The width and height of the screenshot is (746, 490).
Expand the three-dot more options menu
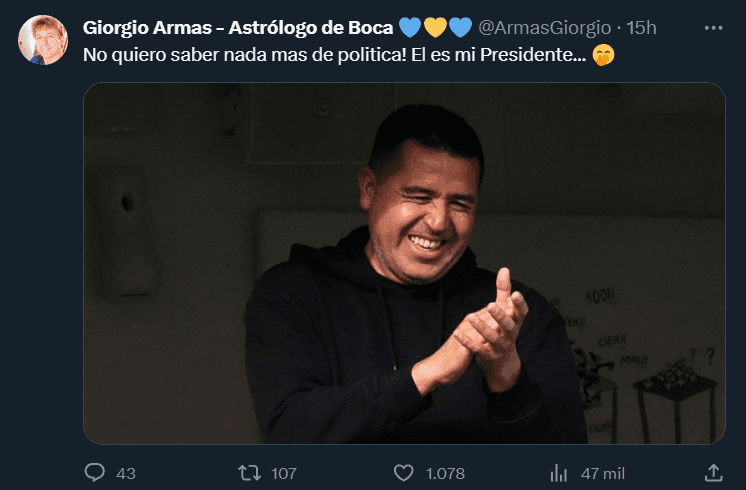coord(713,28)
